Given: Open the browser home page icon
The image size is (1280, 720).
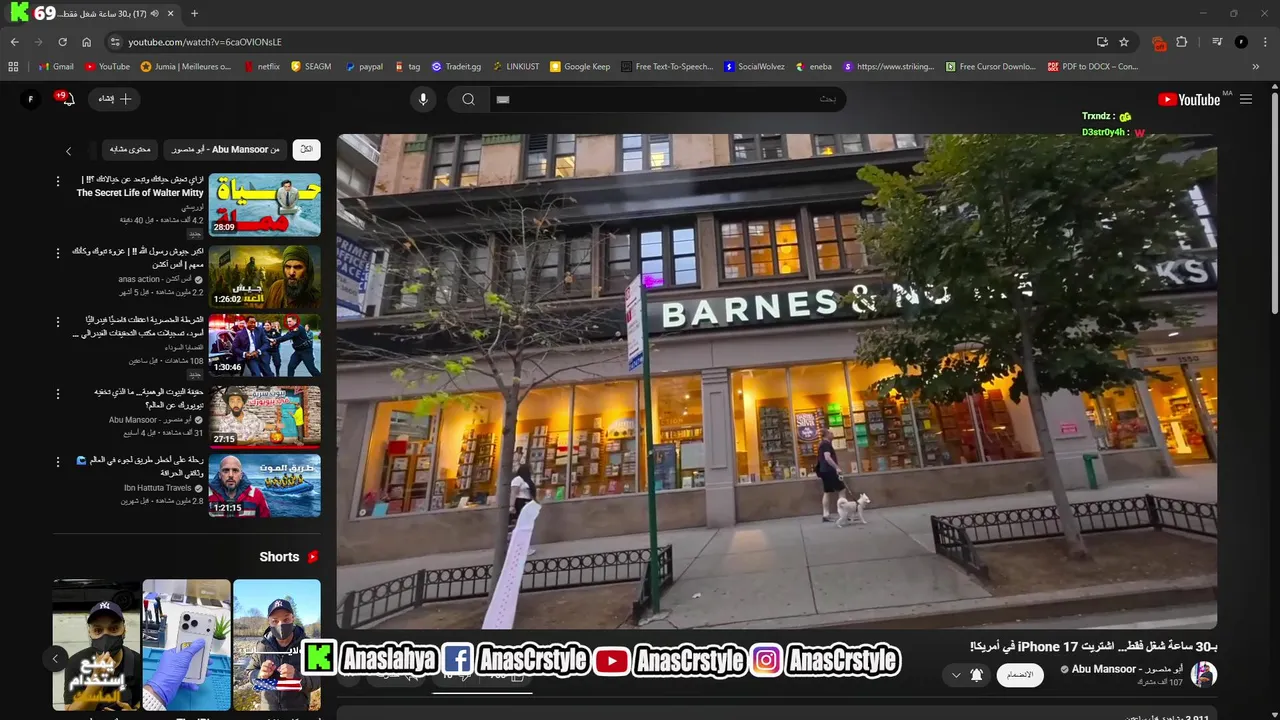Looking at the screenshot, I should (x=87, y=42).
